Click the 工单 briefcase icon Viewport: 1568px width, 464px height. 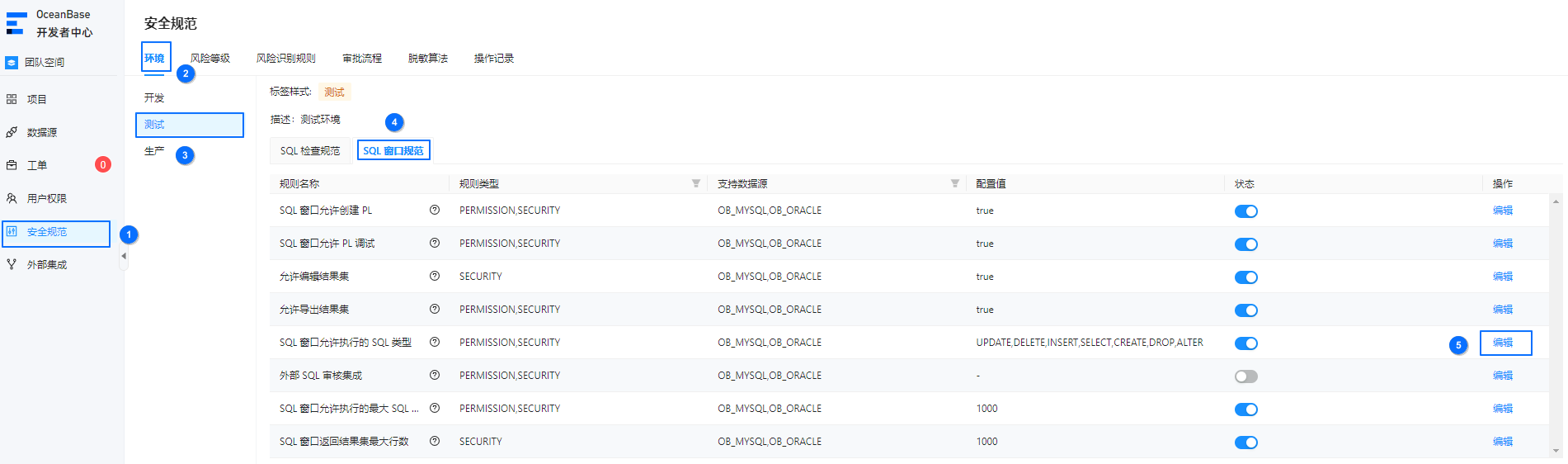pyautogui.click(x=12, y=165)
